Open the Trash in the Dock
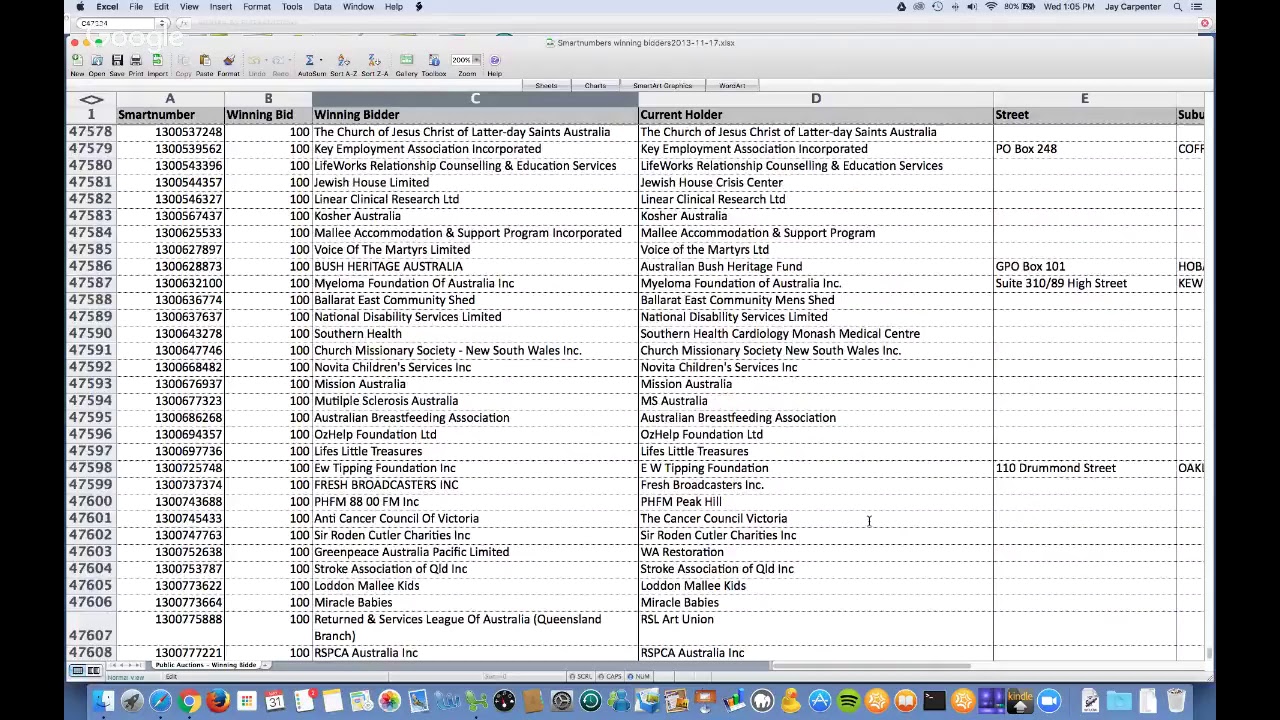Viewport: 1280px width, 720px height. point(1176,701)
